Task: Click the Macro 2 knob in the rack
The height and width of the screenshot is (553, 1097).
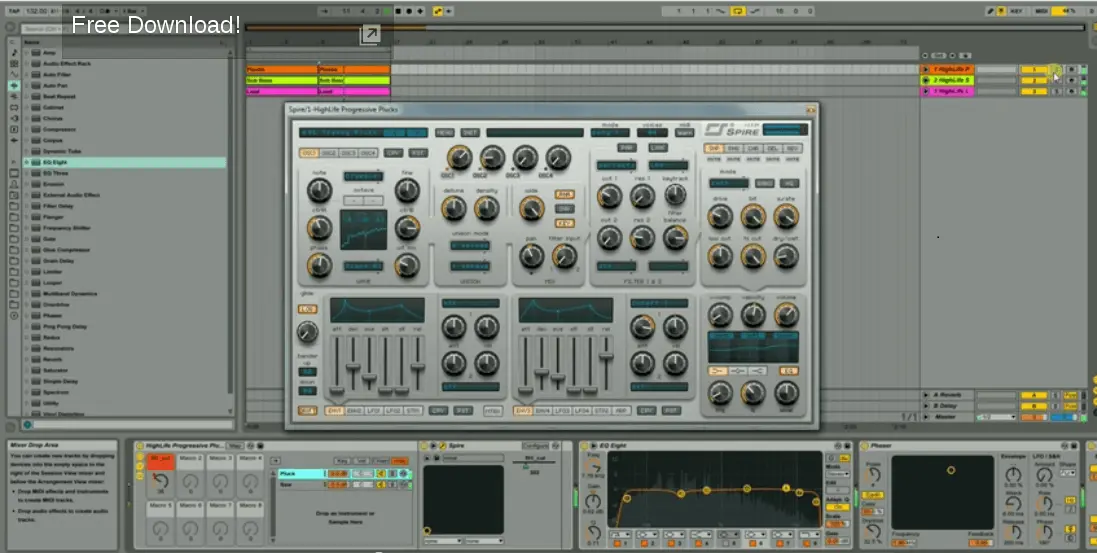Action: tap(190, 482)
